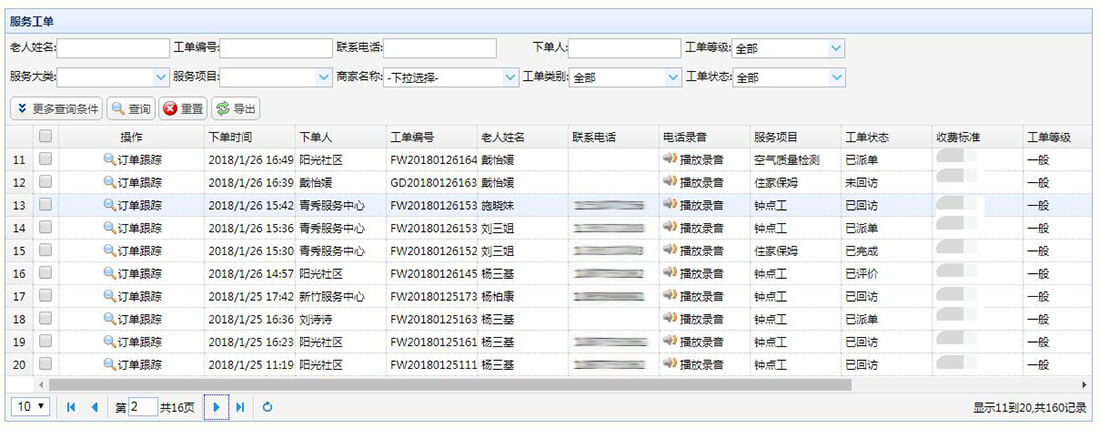Click the previous page arrow icon
The width and height of the screenshot is (1100, 429).
pos(95,407)
